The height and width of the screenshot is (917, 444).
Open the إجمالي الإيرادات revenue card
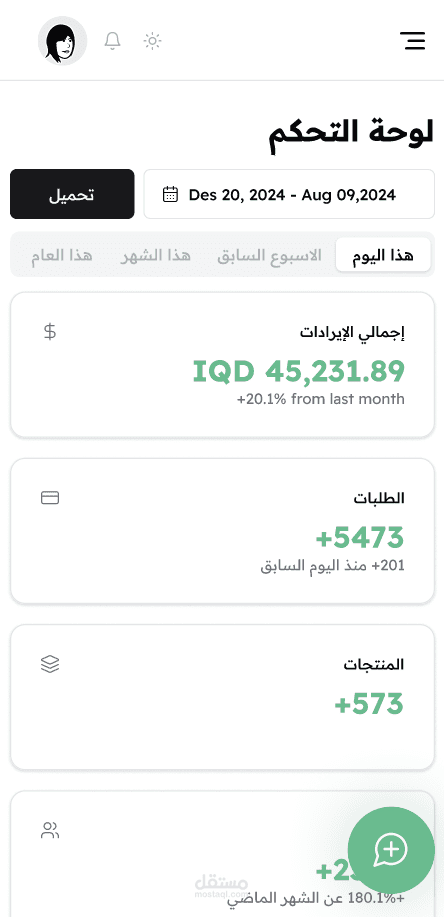point(222,365)
